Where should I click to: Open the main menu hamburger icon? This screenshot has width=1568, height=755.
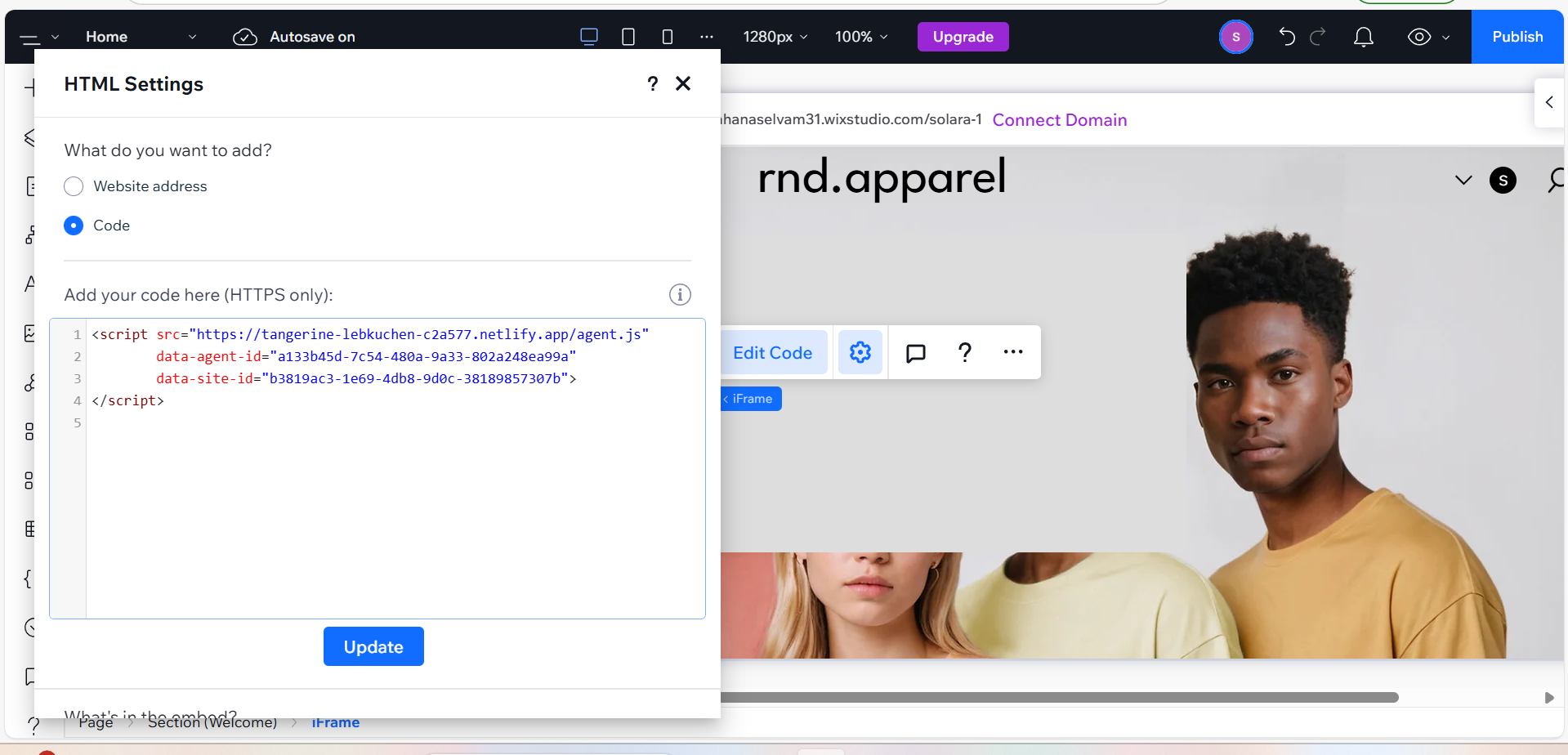click(x=30, y=38)
